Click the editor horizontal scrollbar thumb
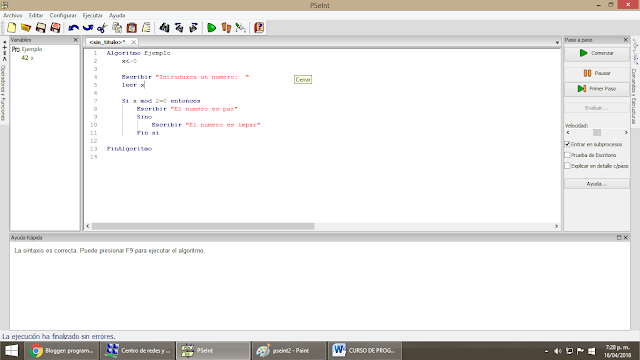 pos(203,226)
